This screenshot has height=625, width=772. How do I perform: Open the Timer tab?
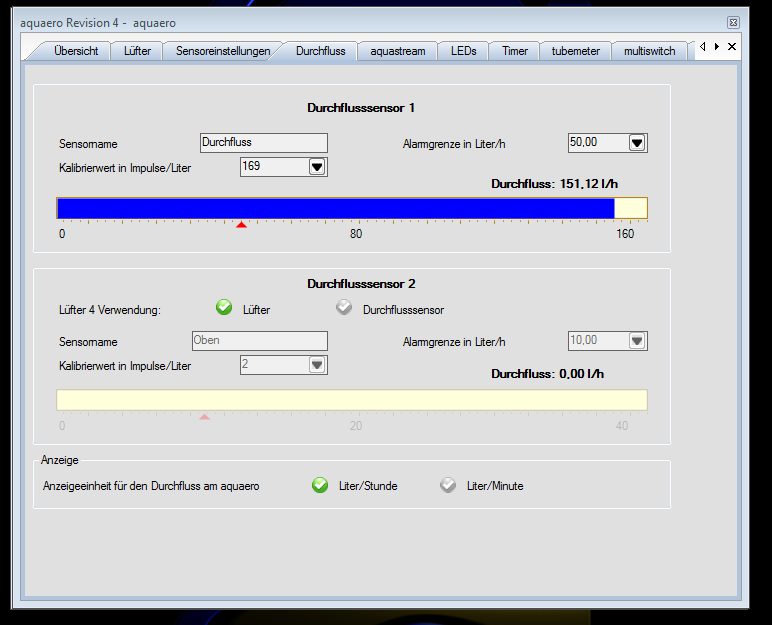pyautogui.click(x=515, y=51)
